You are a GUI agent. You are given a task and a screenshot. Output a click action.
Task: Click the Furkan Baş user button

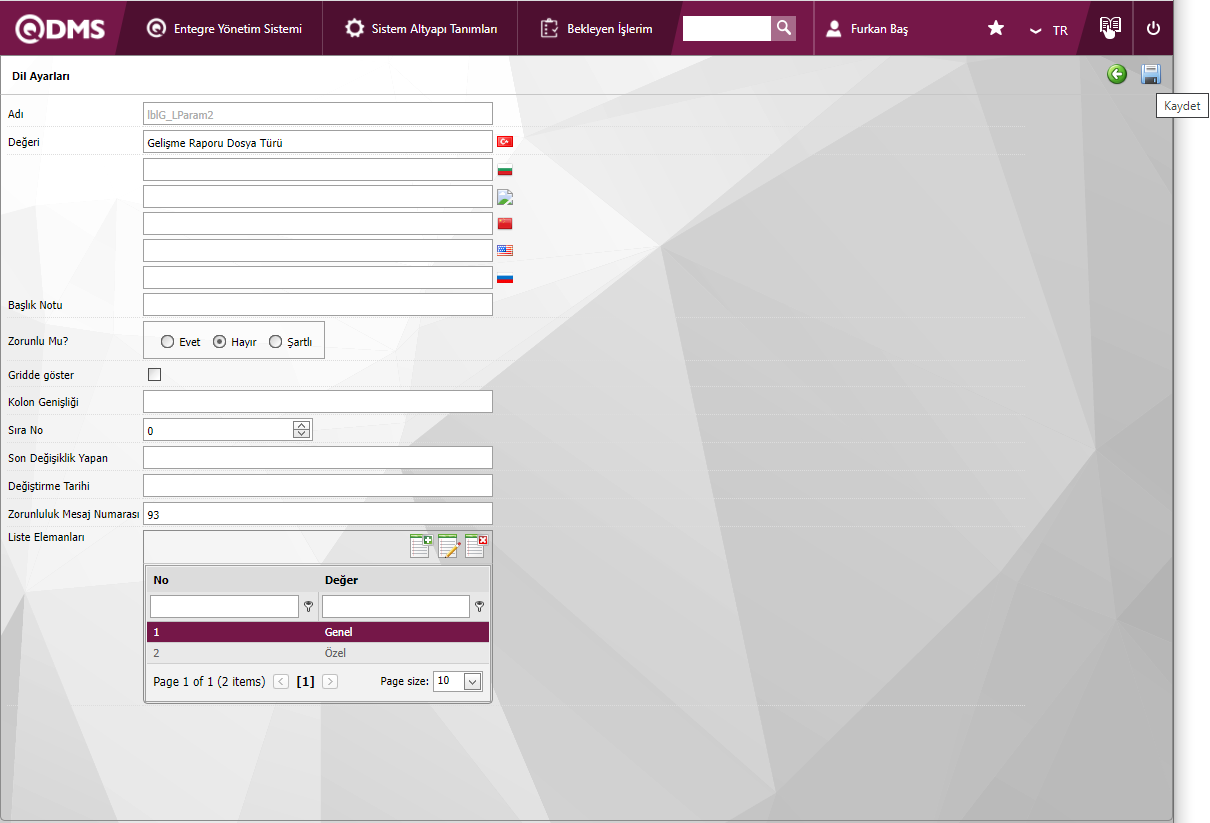click(x=867, y=29)
